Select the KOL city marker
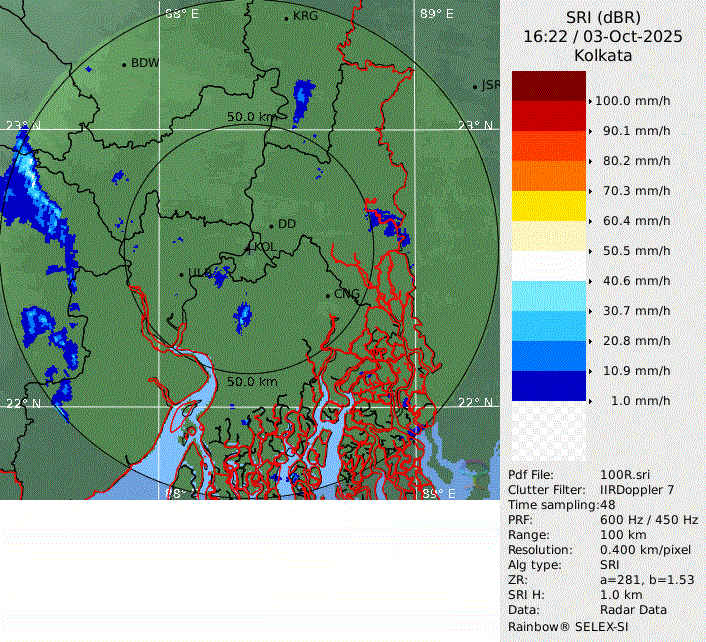 (250, 247)
